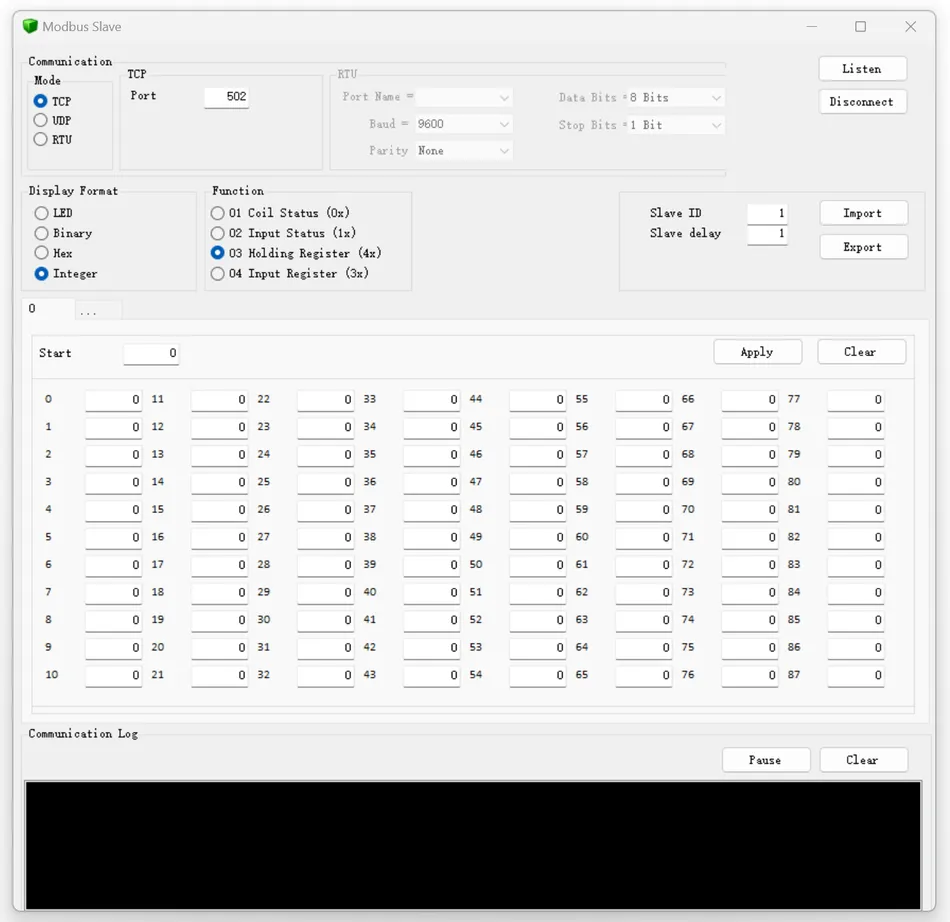Edit register 83 value field
Image resolution: width=950 pixels, height=922 pixels.
[x=855, y=565]
